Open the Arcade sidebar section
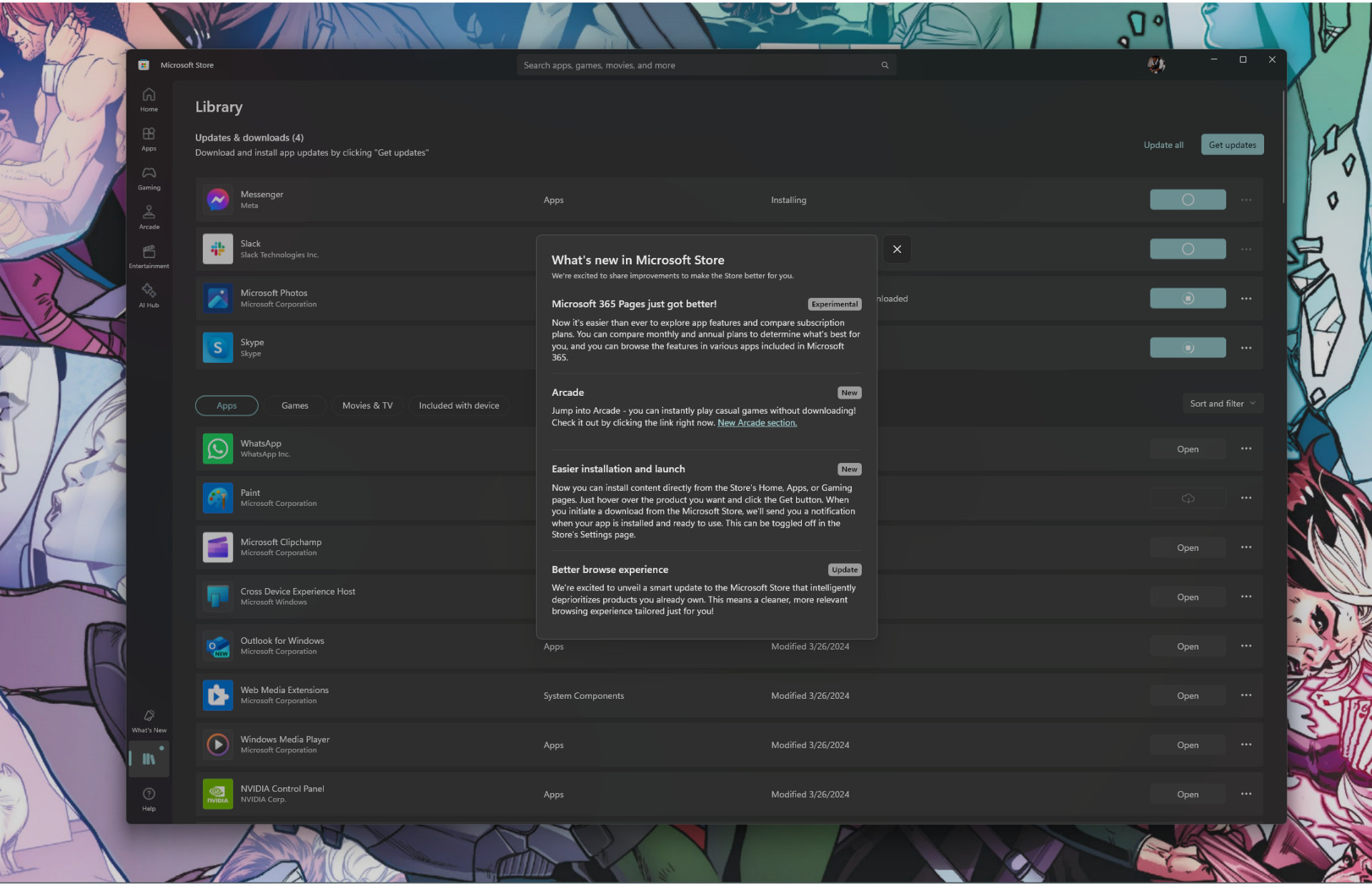Image resolution: width=1372 pixels, height=886 pixels. [149, 217]
